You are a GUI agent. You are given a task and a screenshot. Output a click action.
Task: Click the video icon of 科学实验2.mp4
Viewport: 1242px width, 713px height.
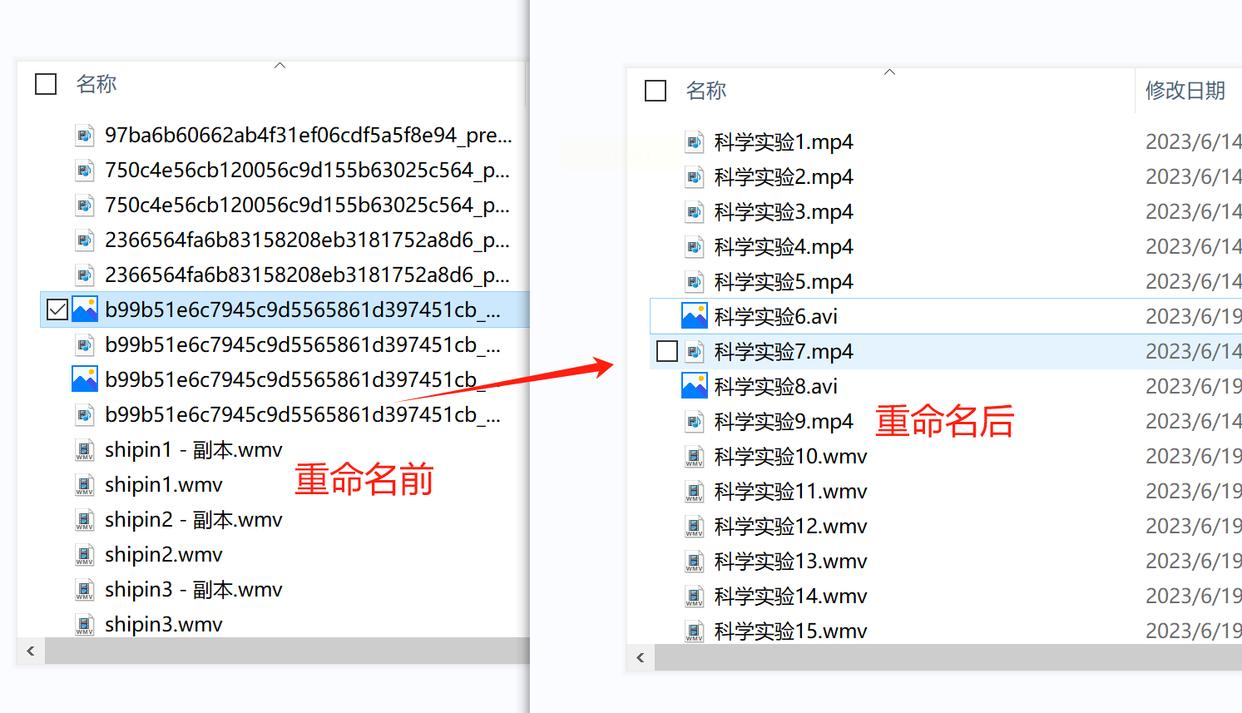pos(694,177)
